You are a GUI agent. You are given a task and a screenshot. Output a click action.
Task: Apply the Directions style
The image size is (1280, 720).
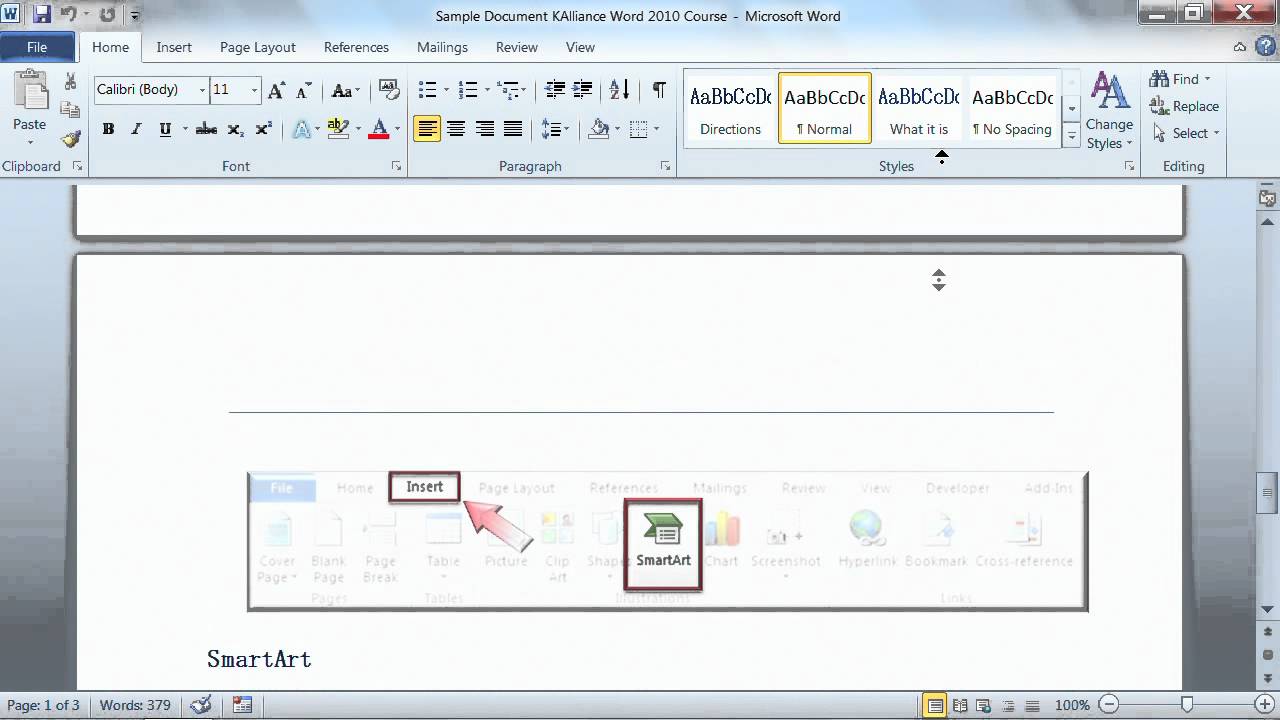731,108
